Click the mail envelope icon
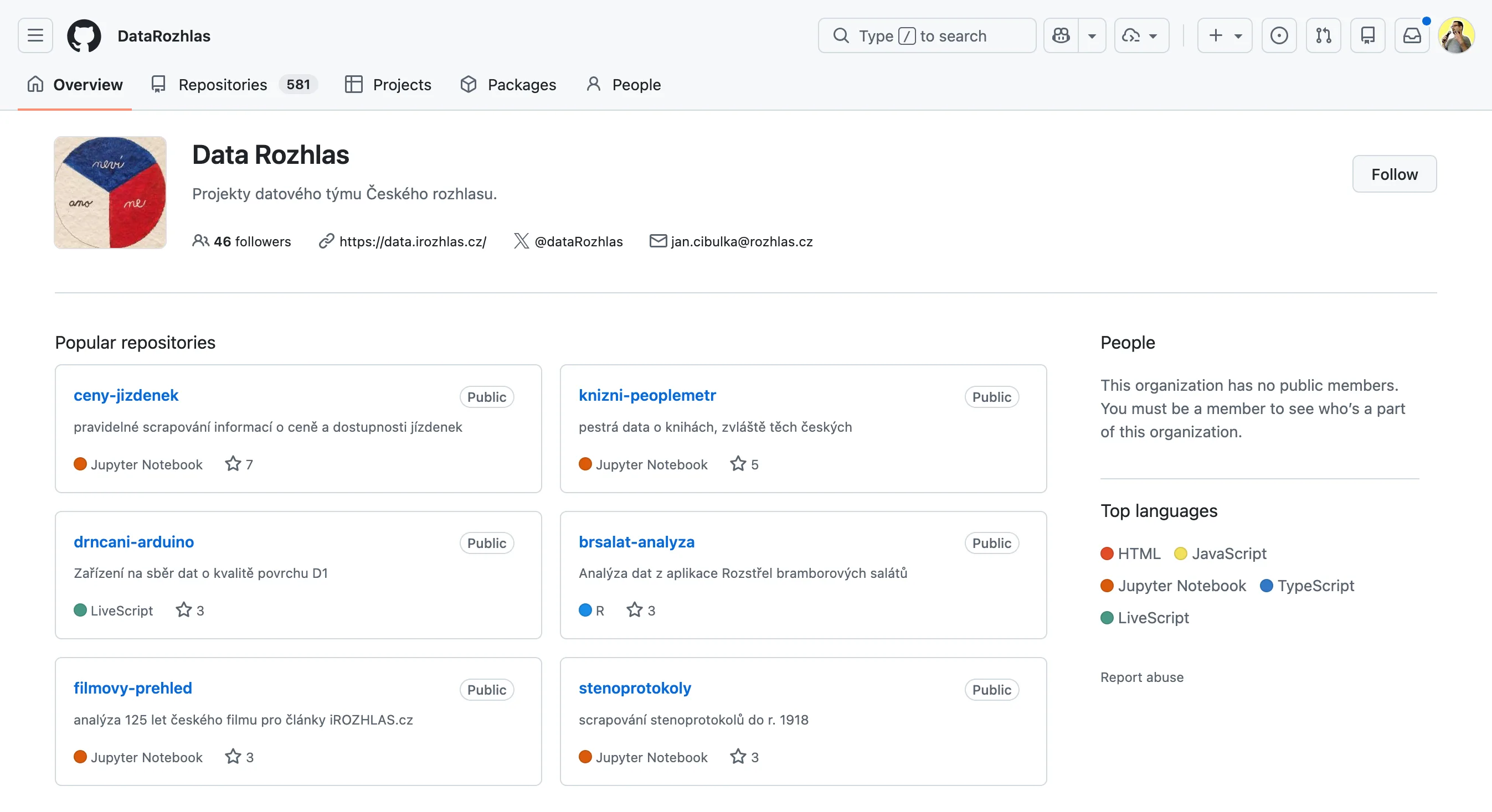The height and width of the screenshot is (812, 1492). point(658,241)
